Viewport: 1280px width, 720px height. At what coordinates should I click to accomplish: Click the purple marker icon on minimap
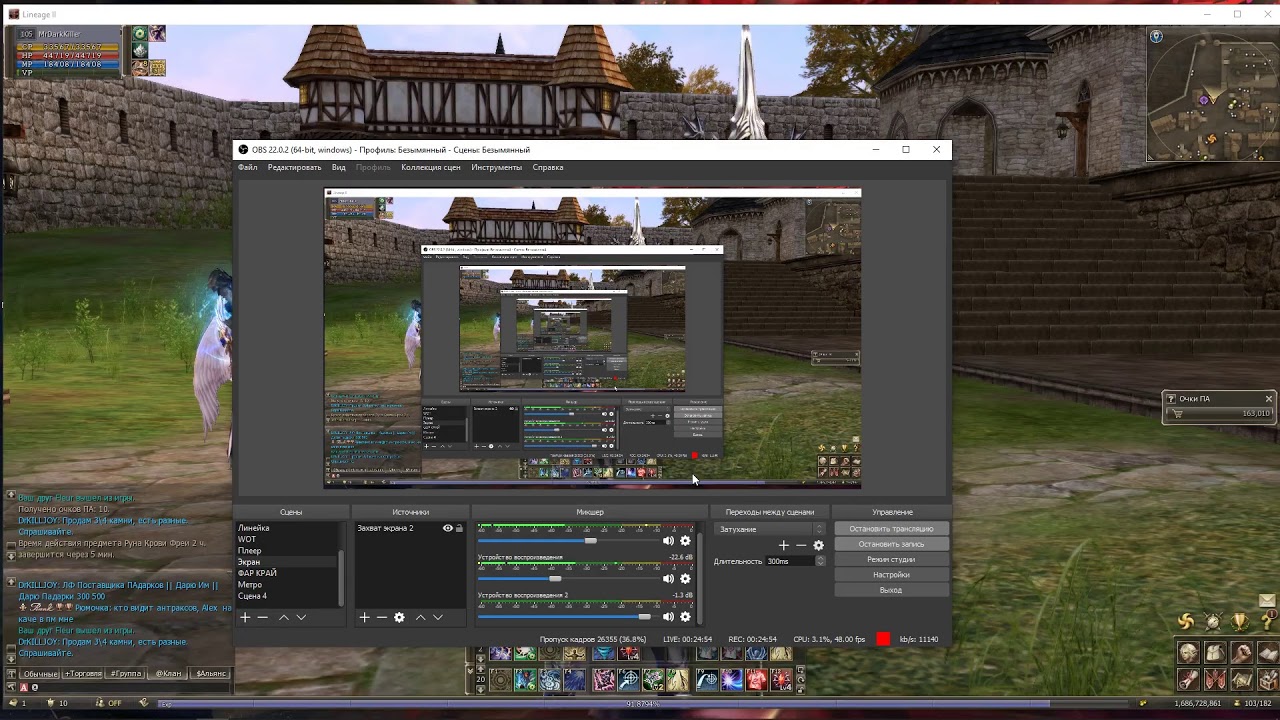click(x=1206, y=100)
